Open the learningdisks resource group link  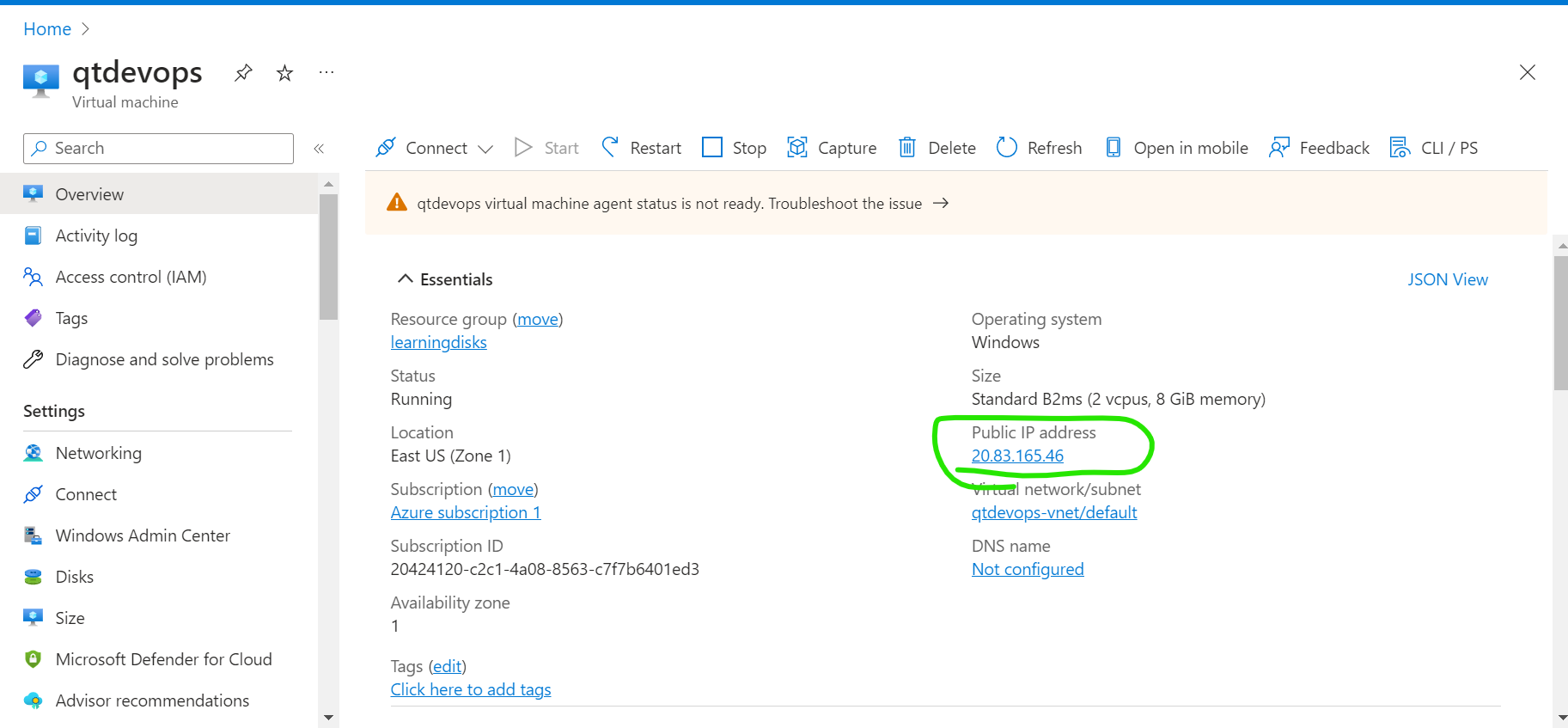(438, 342)
